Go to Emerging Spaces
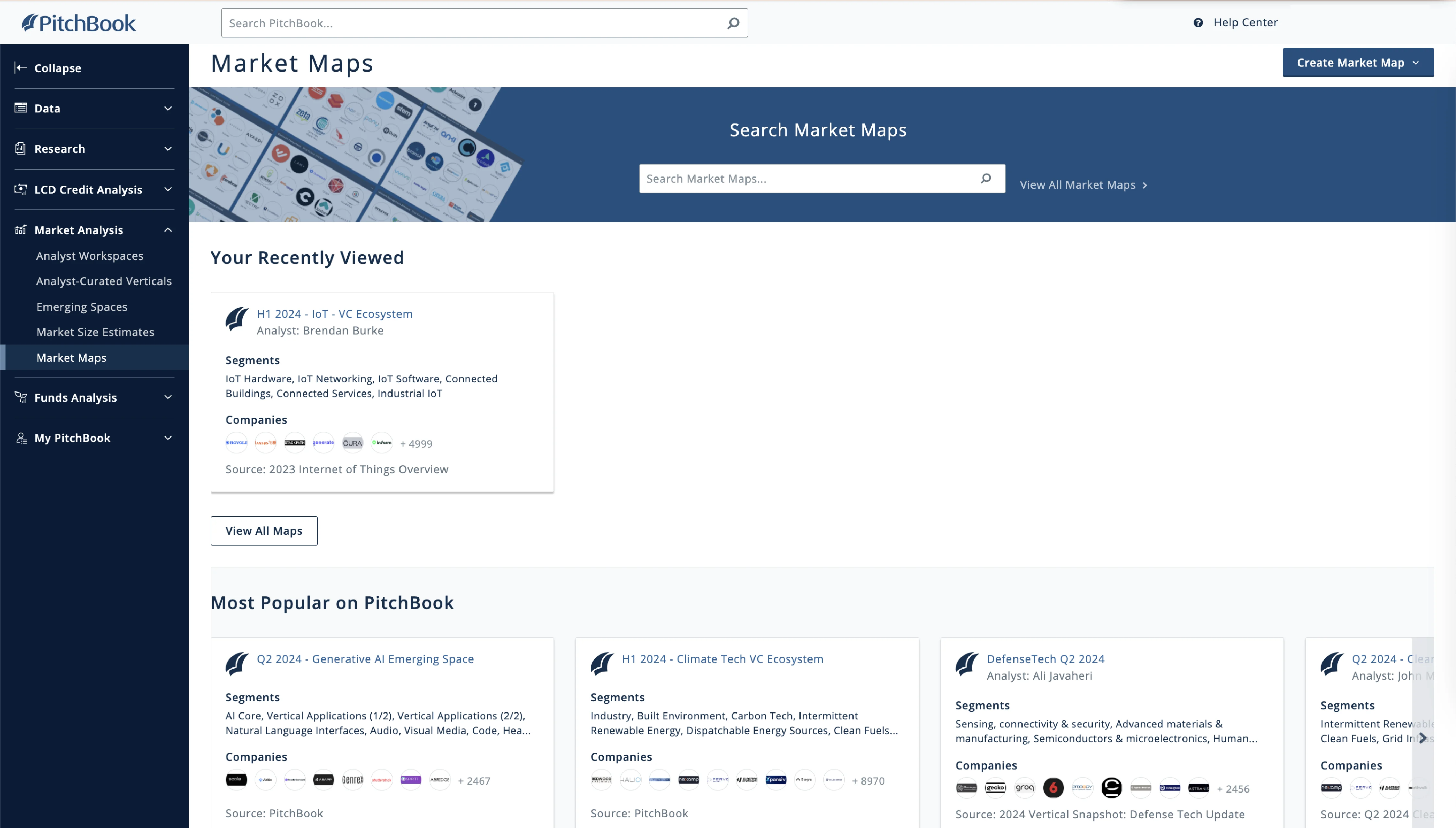The height and width of the screenshot is (828, 1456). (x=82, y=306)
